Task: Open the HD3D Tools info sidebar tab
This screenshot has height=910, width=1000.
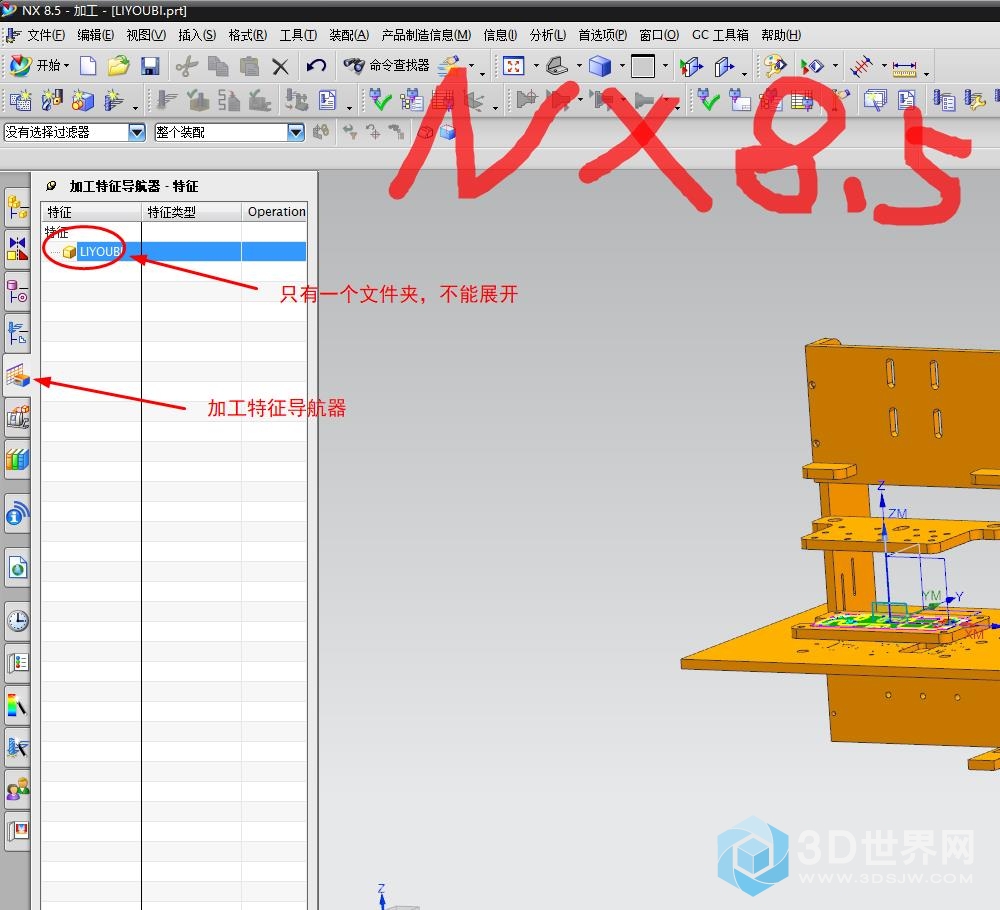Action: (x=17, y=514)
